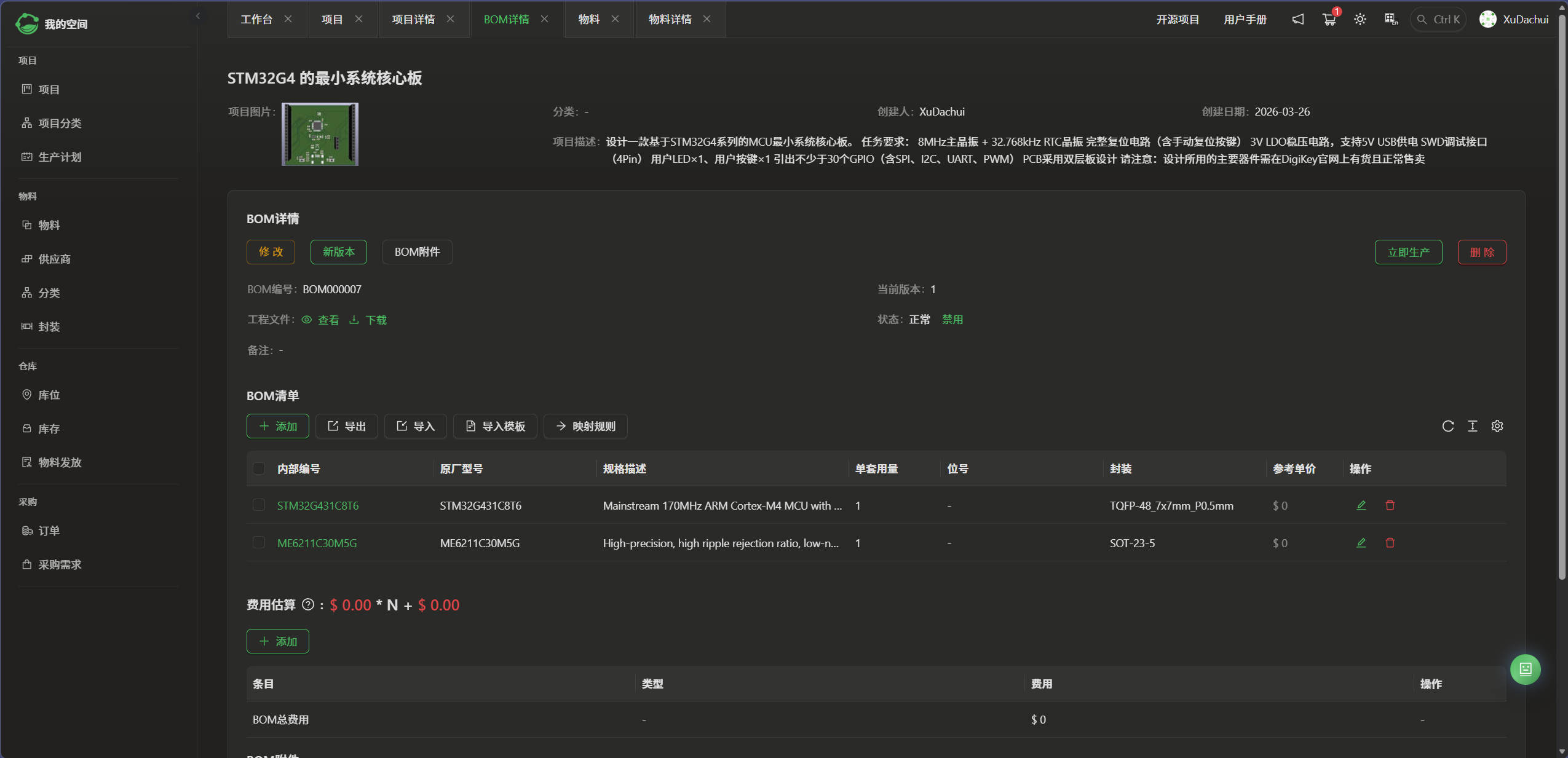This screenshot has width=1568, height=758.
Task: Open table column settings gear icon
Action: point(1497,426)
